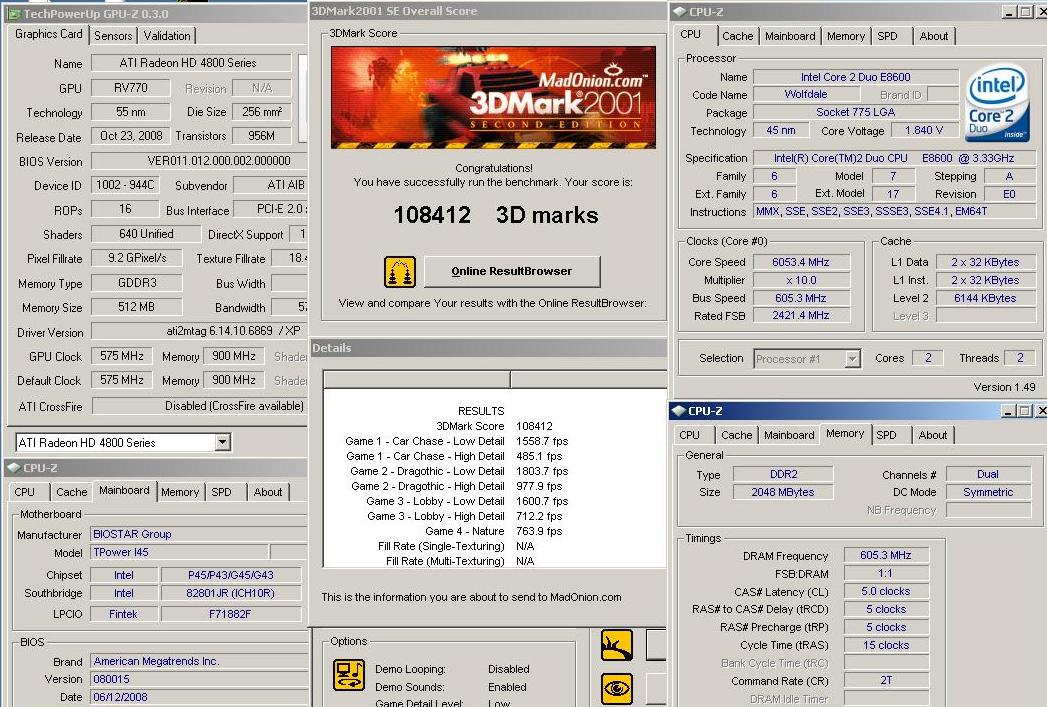Click the Command Rate value 2T
Image resolution: width=1047 pixels, height=707 pixels.
tap(886, 681)
